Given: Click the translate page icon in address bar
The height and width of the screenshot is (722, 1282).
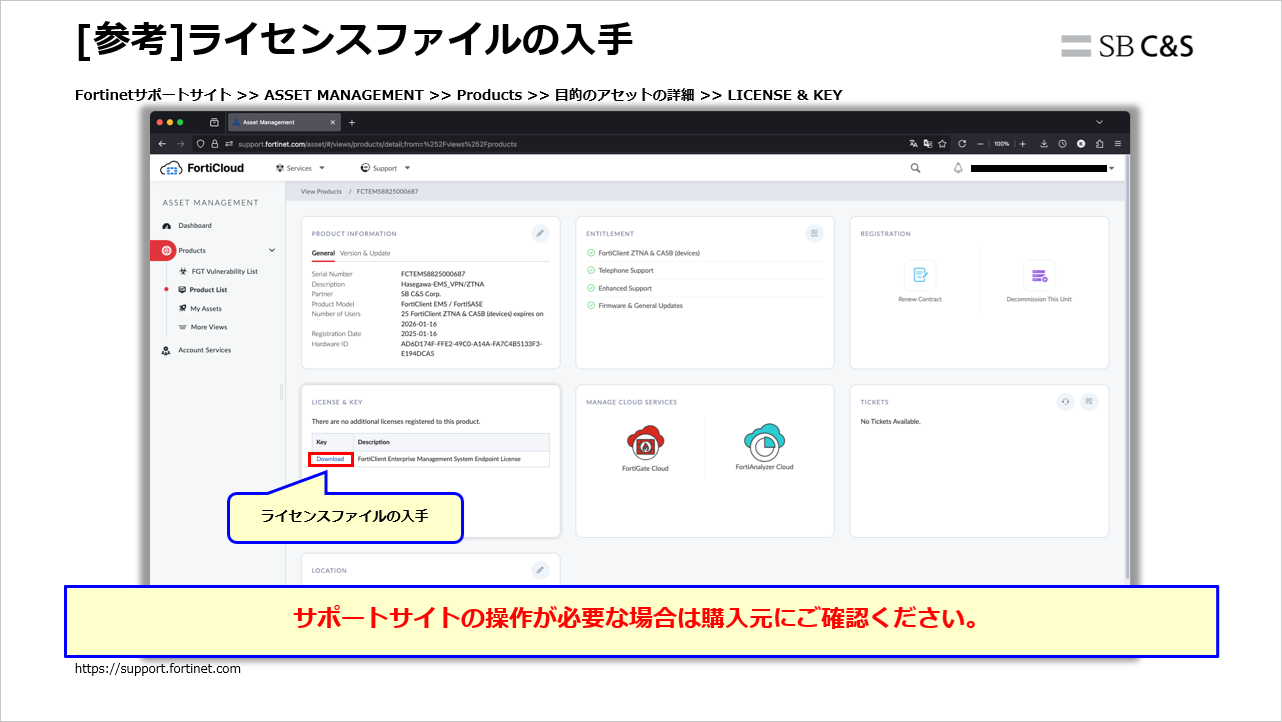Looking at the screenshot, I should 913,144.
